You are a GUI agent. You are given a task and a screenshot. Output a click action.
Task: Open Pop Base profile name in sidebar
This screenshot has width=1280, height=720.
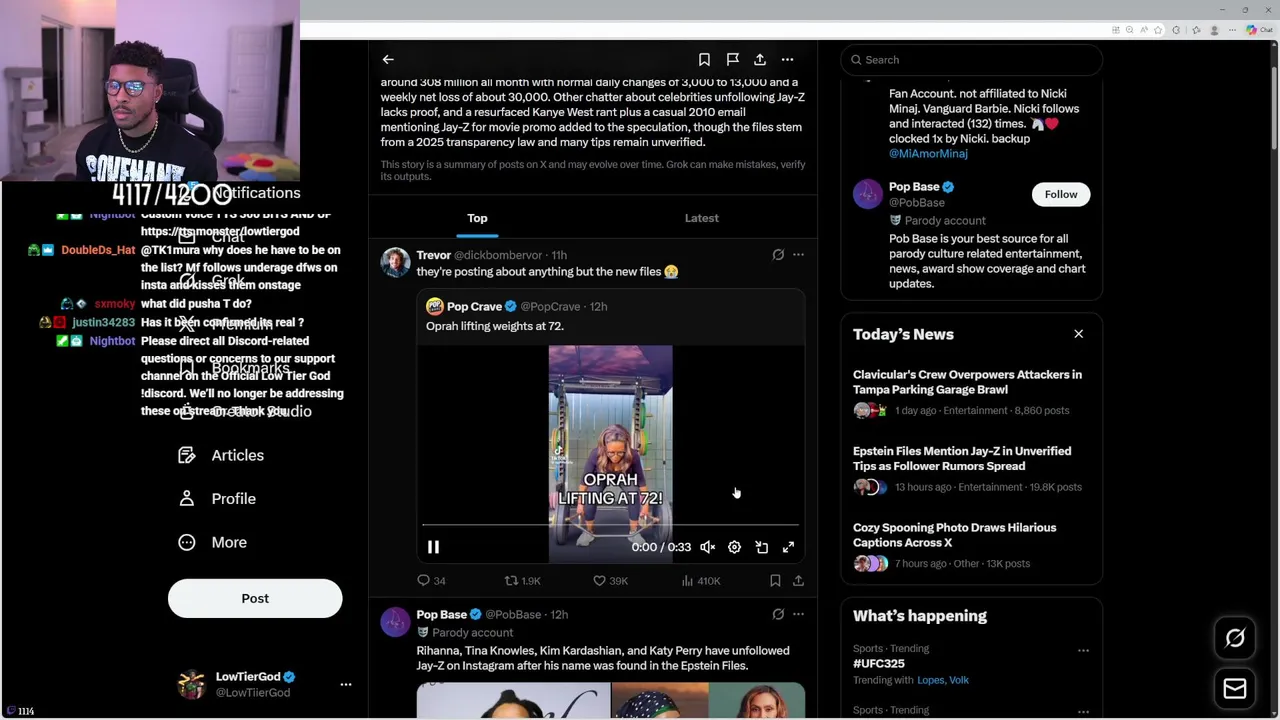tap(914, 187)
